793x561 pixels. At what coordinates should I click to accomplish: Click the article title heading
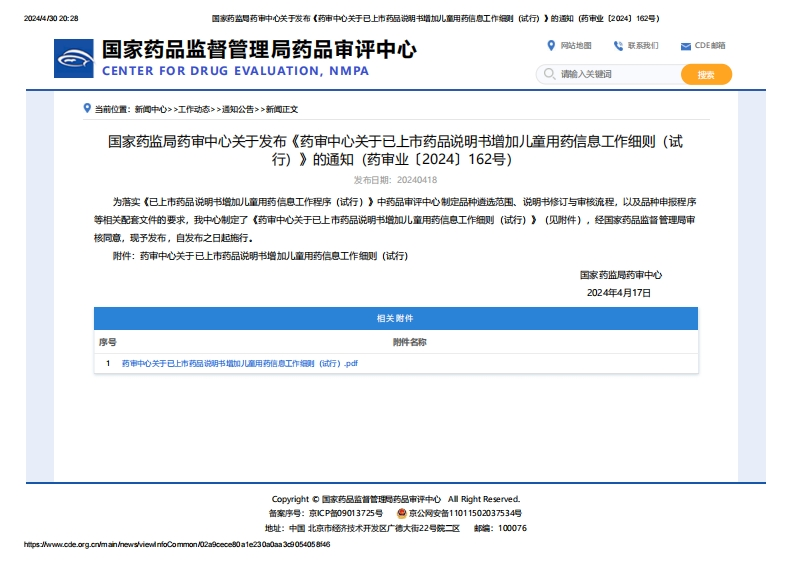click(x=395, y=150)
